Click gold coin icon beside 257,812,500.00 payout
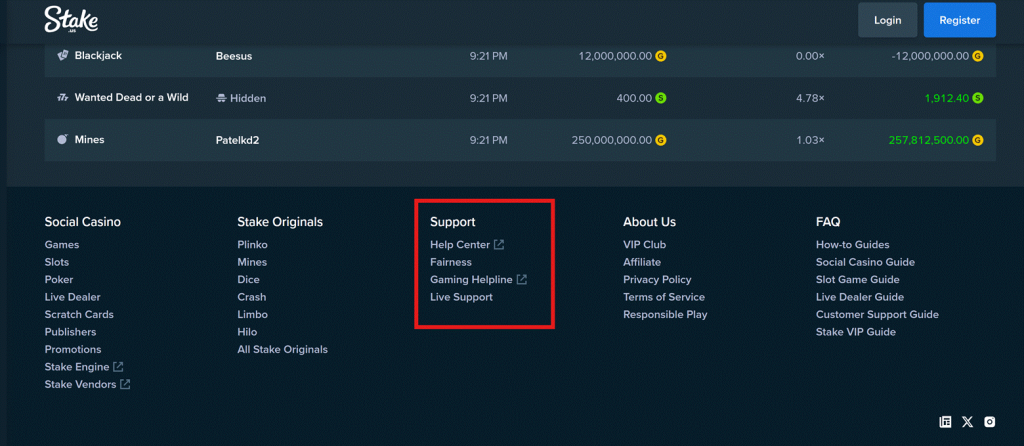This screenshot has height=446, width=1024. click(978, 140)
